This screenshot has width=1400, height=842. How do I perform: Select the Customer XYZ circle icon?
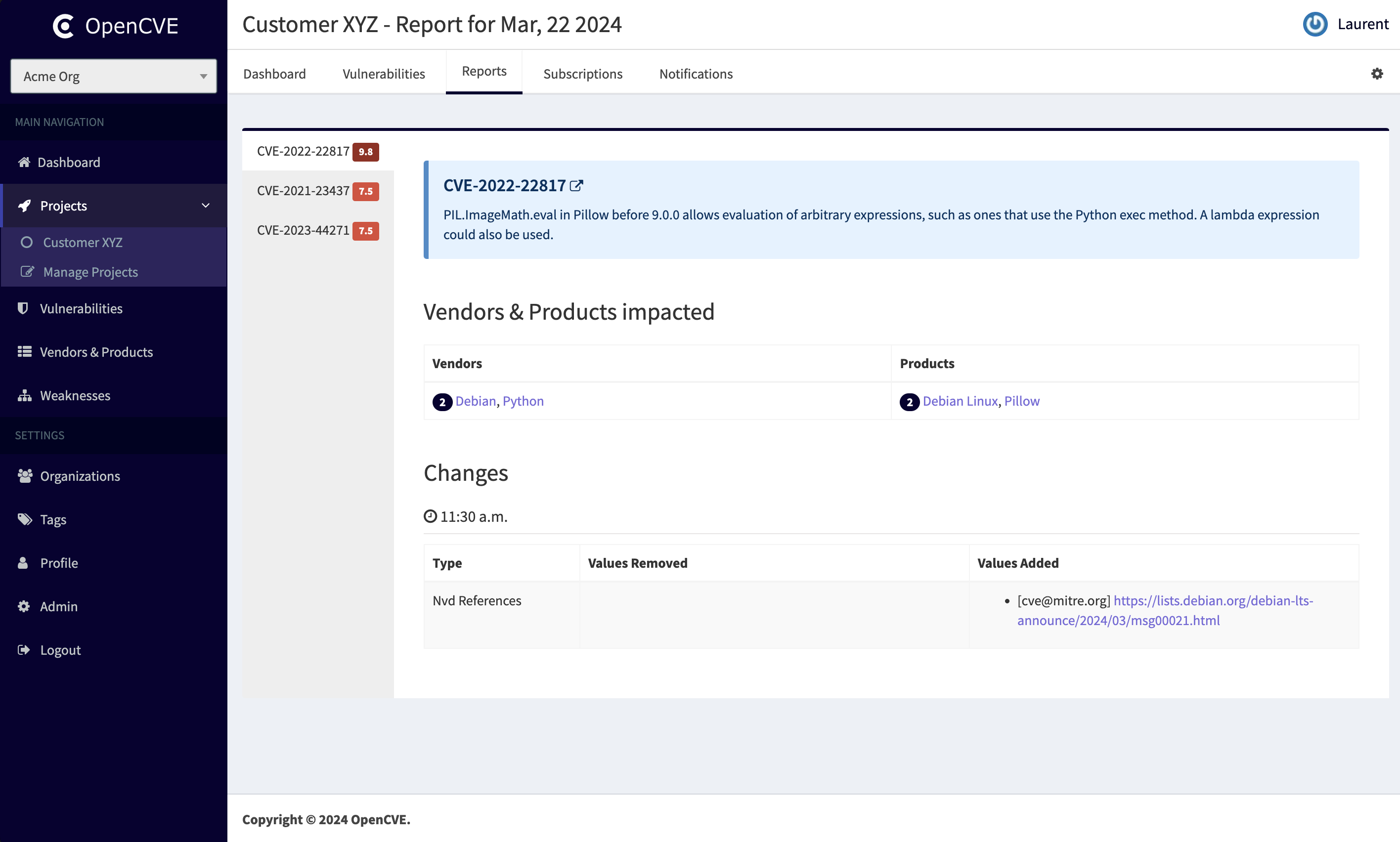pos(27,242)
